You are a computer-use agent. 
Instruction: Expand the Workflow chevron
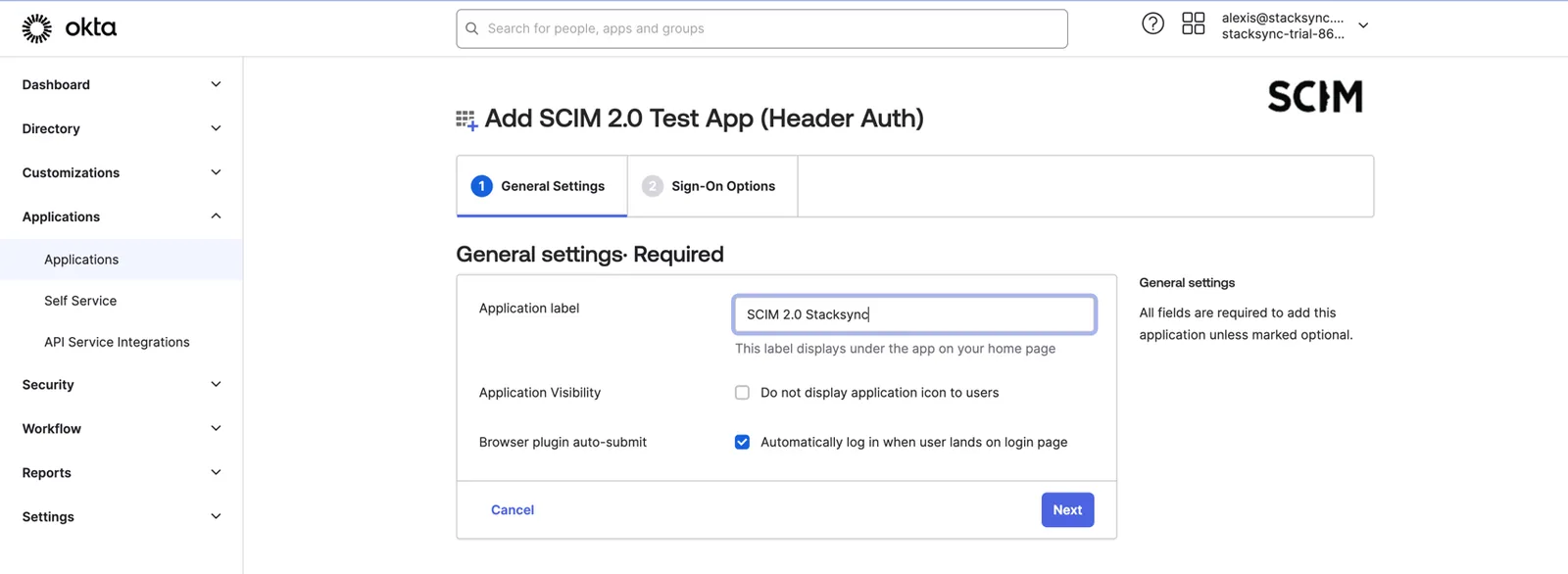pos(216,428)
